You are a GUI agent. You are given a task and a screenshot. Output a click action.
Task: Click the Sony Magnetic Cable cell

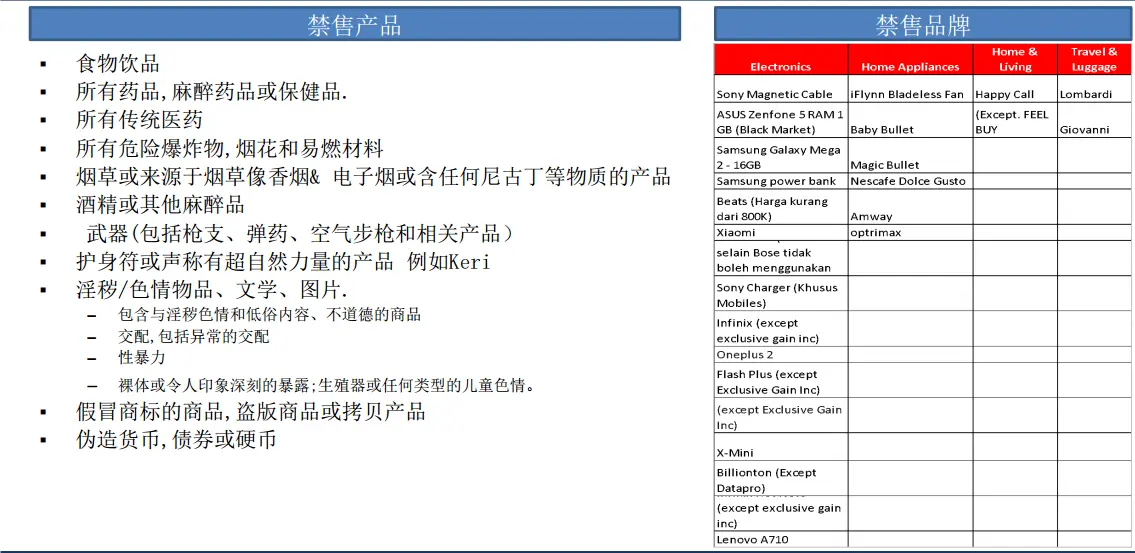click(x=774, y=94)
